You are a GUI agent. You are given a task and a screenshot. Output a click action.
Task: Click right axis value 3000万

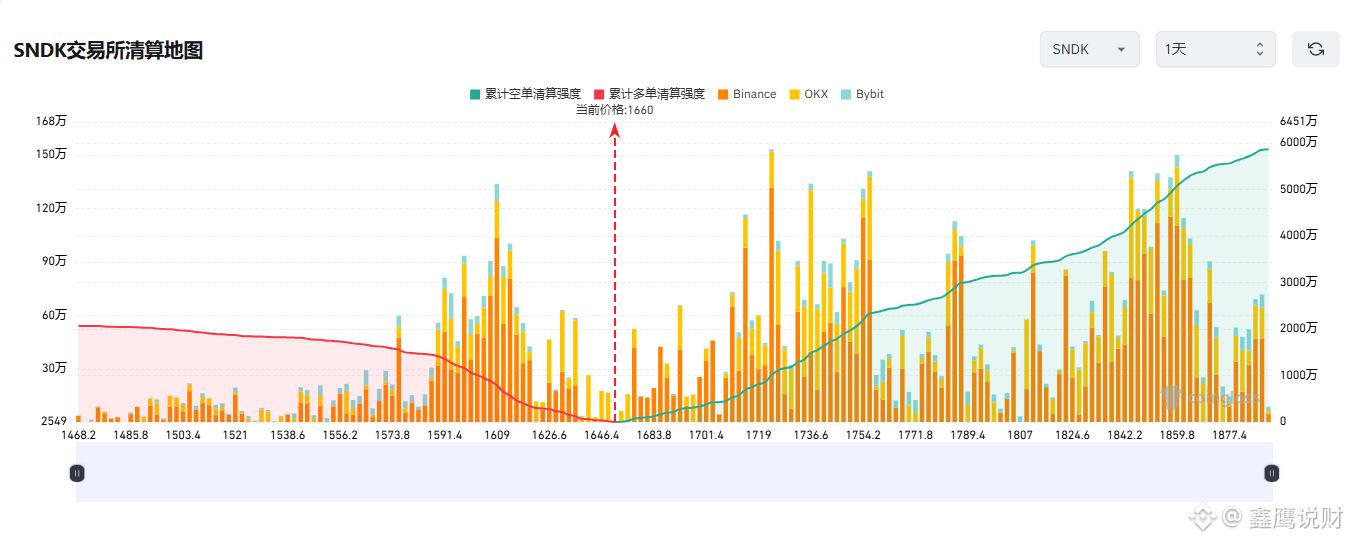(x=1299, y=282)
